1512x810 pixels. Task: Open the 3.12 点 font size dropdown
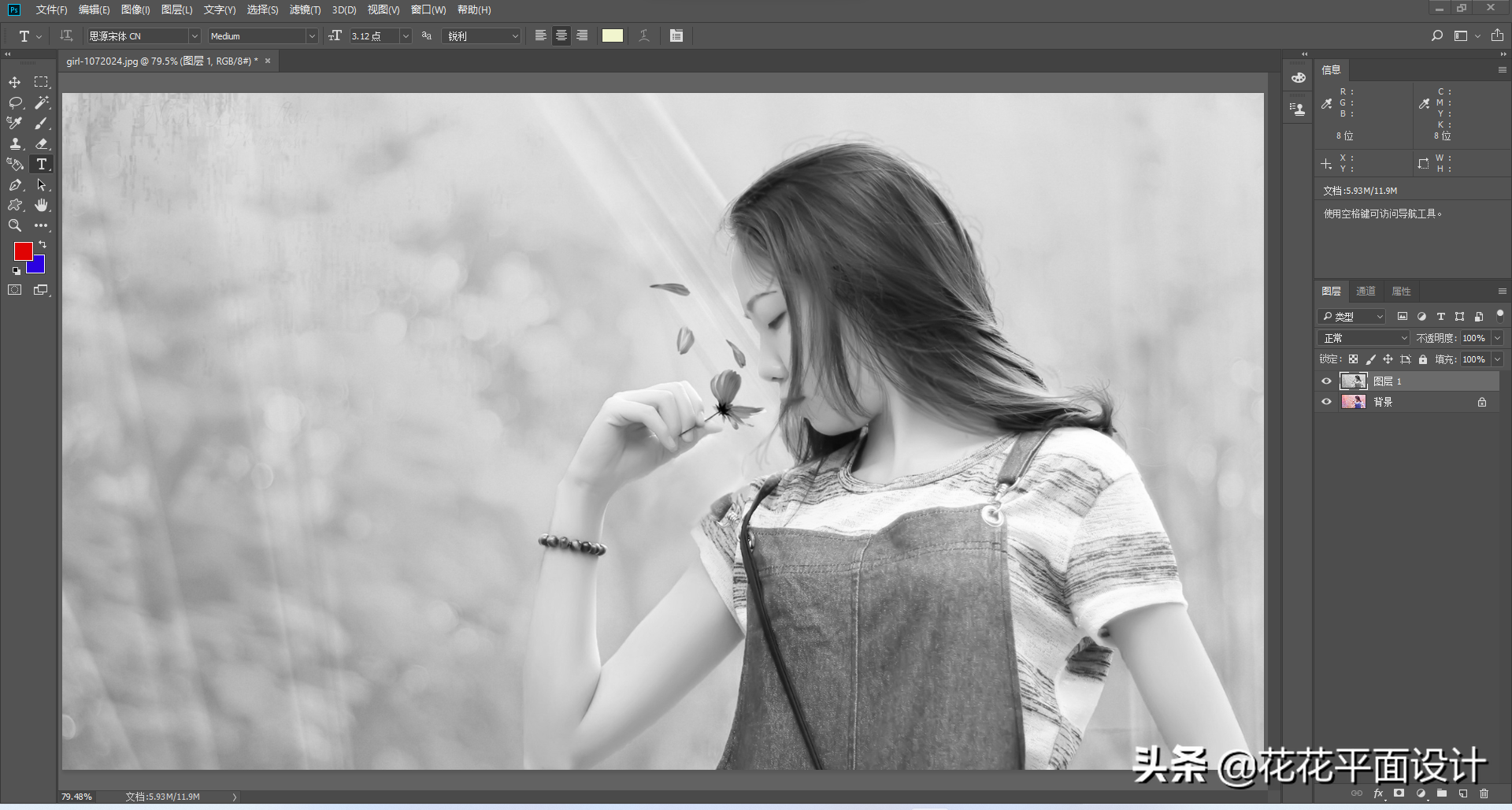coord(406,36)
